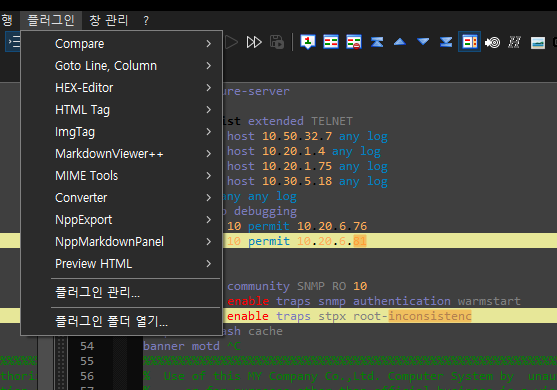The image size is (557, 390).
Task: Clear active compare icon with red mark
Action: click(354, 42)
